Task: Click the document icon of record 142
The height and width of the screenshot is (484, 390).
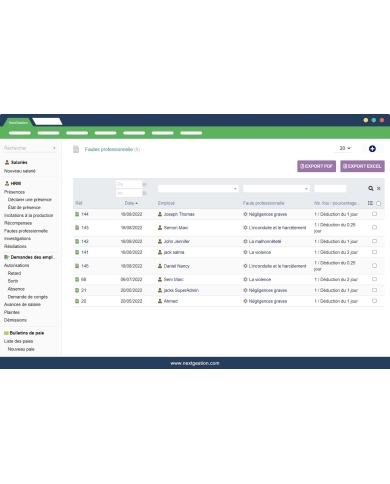Action: pos(77,241)
